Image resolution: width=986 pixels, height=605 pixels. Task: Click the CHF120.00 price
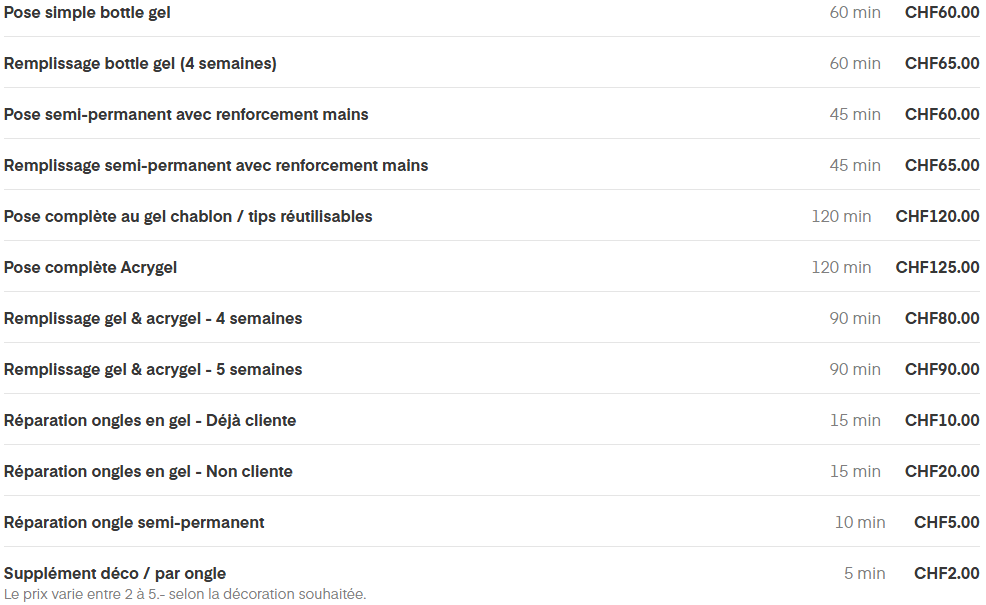point(937,217)
